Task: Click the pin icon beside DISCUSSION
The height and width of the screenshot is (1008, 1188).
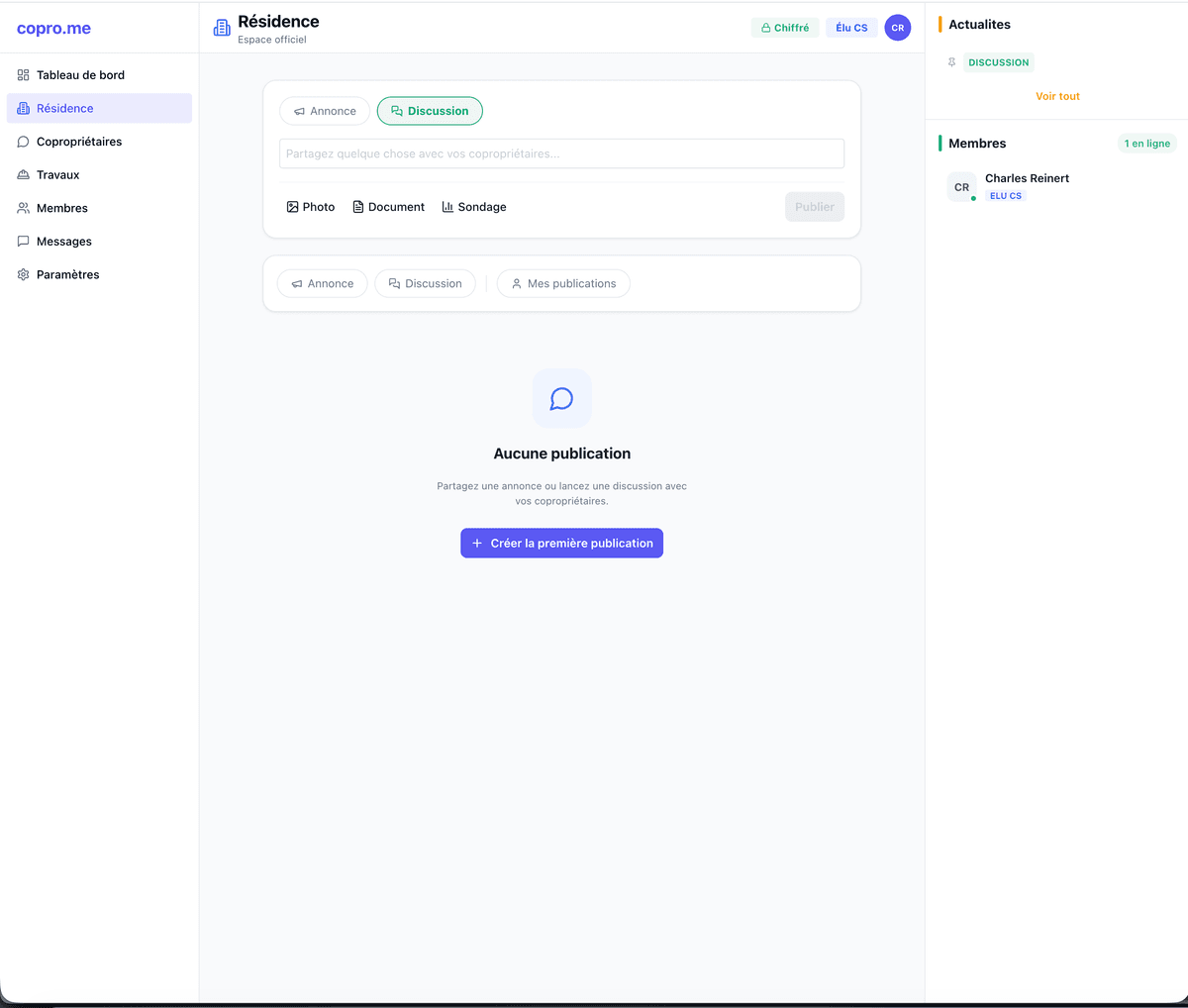Action: 951,62
